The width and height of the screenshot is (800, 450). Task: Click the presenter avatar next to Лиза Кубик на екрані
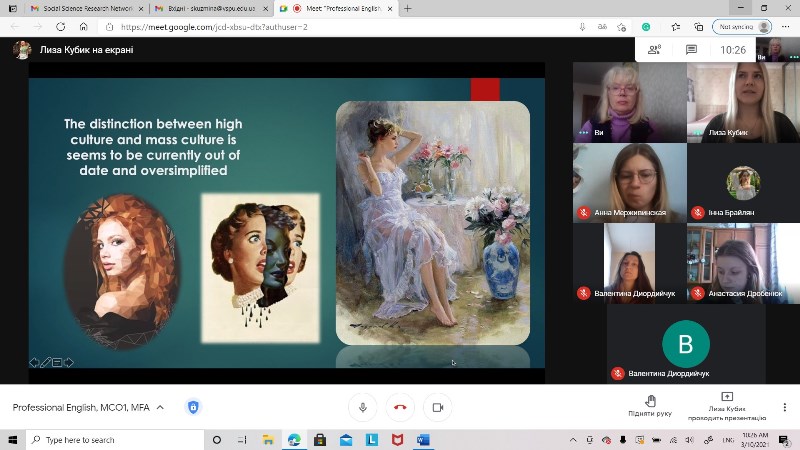coord(22,49)
